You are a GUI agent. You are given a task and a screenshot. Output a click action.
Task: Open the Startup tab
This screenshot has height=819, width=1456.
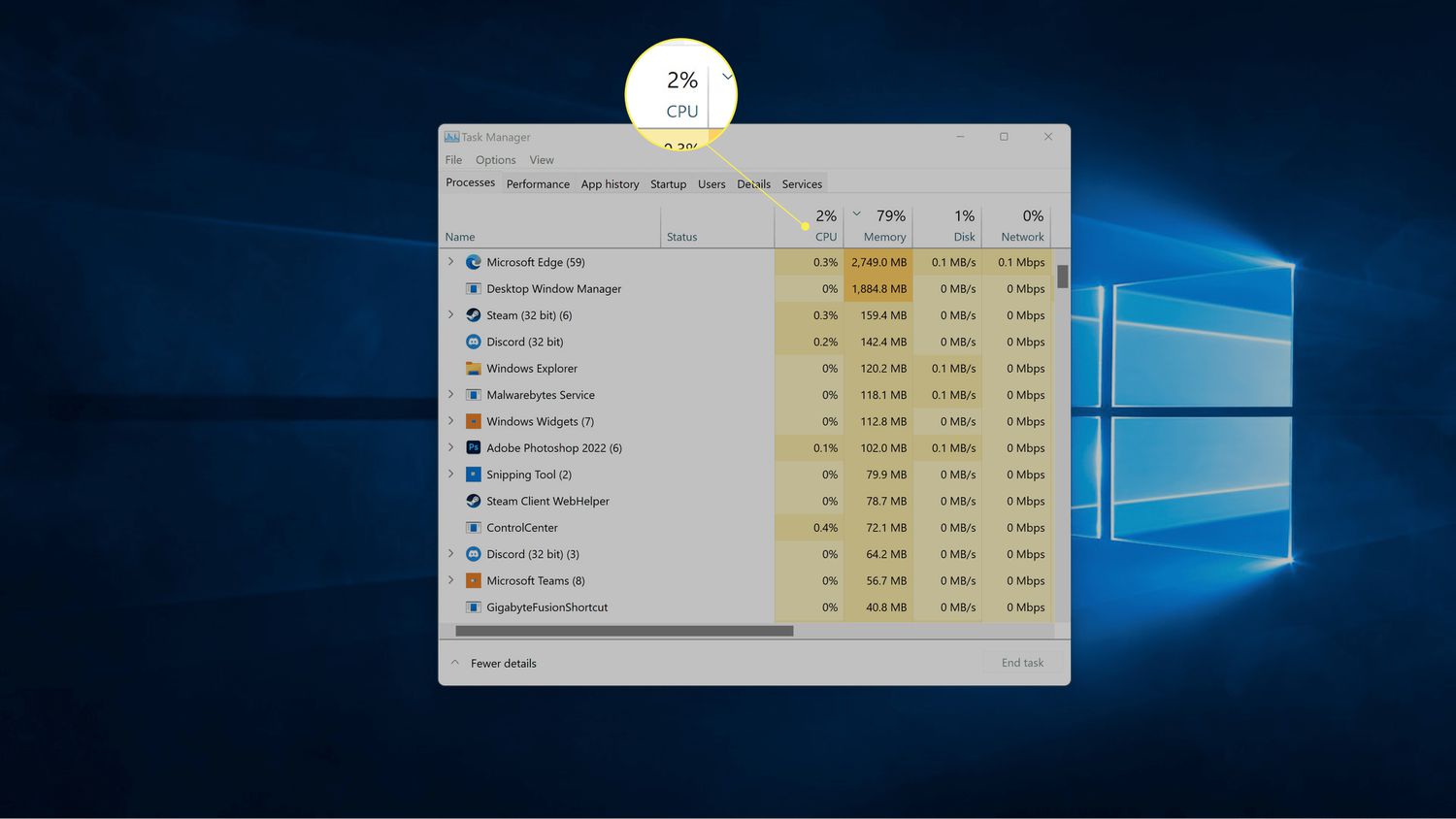[668, 184]
